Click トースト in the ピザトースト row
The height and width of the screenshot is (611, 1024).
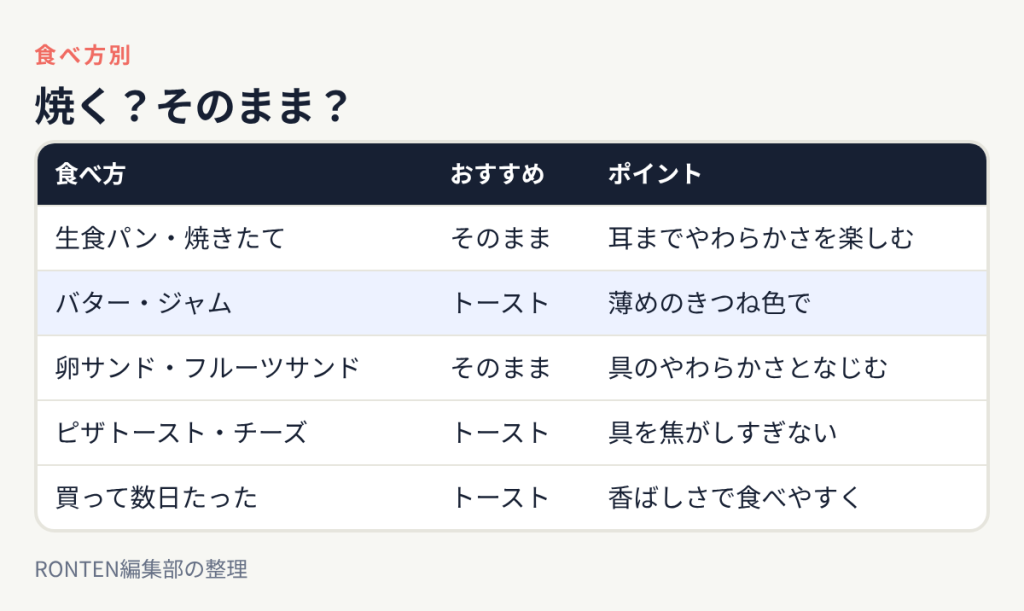(x=500, y=433)
